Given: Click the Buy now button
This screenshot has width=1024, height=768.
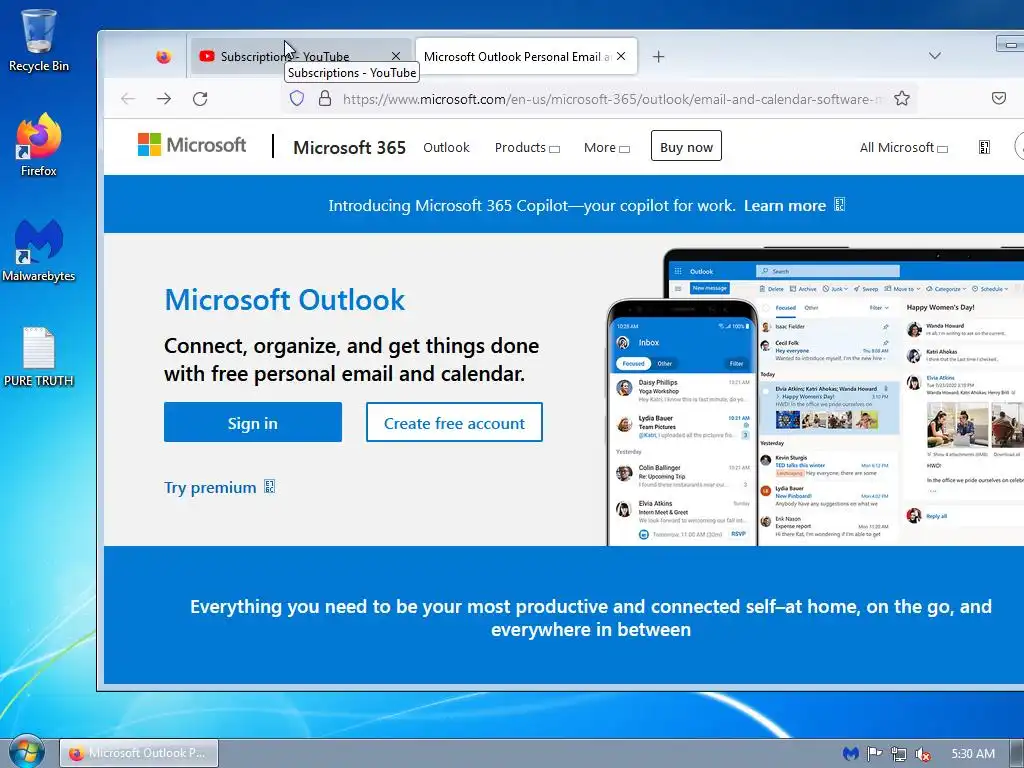Looking at the screenshot, I should (x=686, y=146).
